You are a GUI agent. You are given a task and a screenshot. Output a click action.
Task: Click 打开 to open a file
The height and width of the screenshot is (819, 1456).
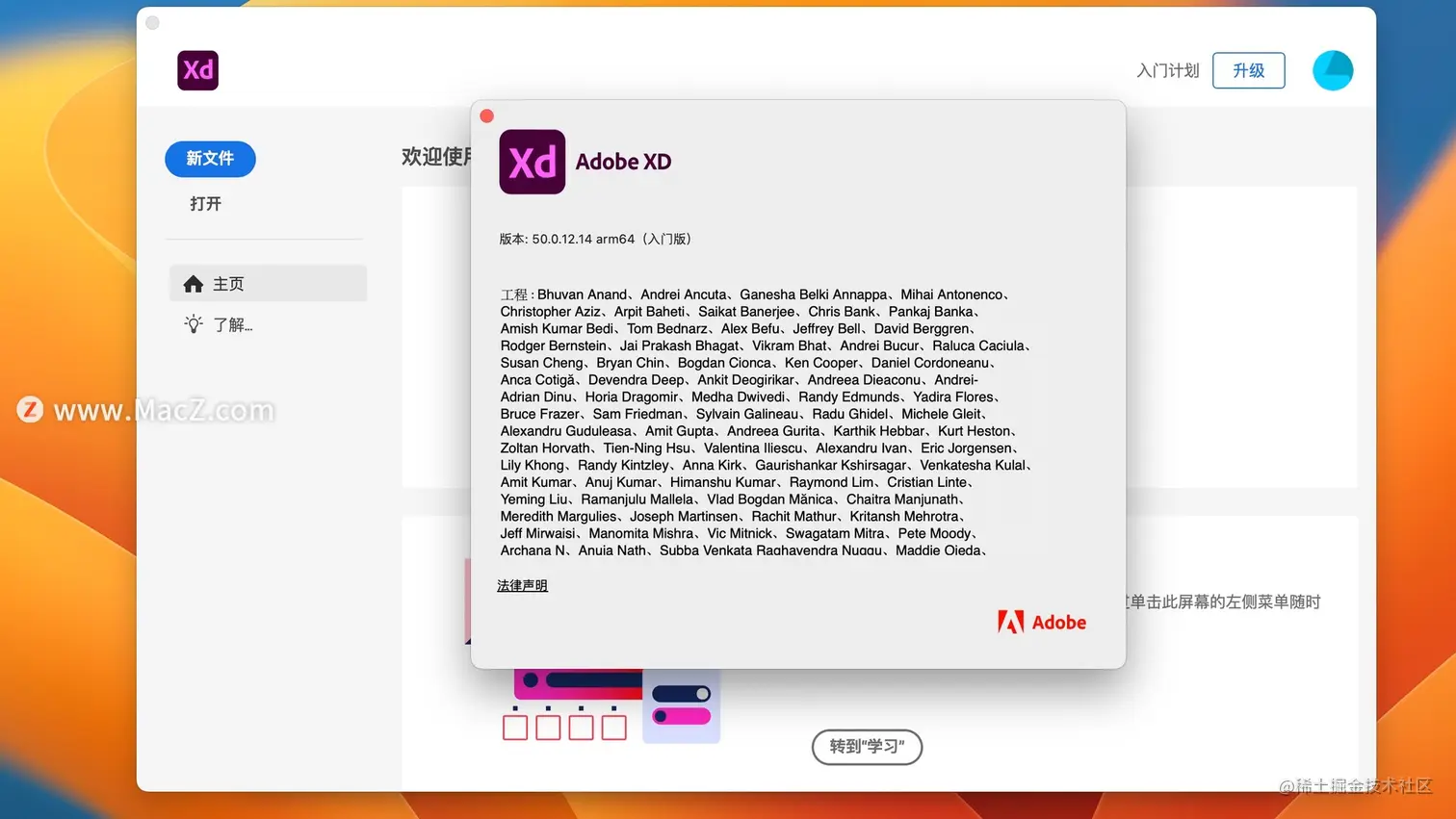[205, 204]
